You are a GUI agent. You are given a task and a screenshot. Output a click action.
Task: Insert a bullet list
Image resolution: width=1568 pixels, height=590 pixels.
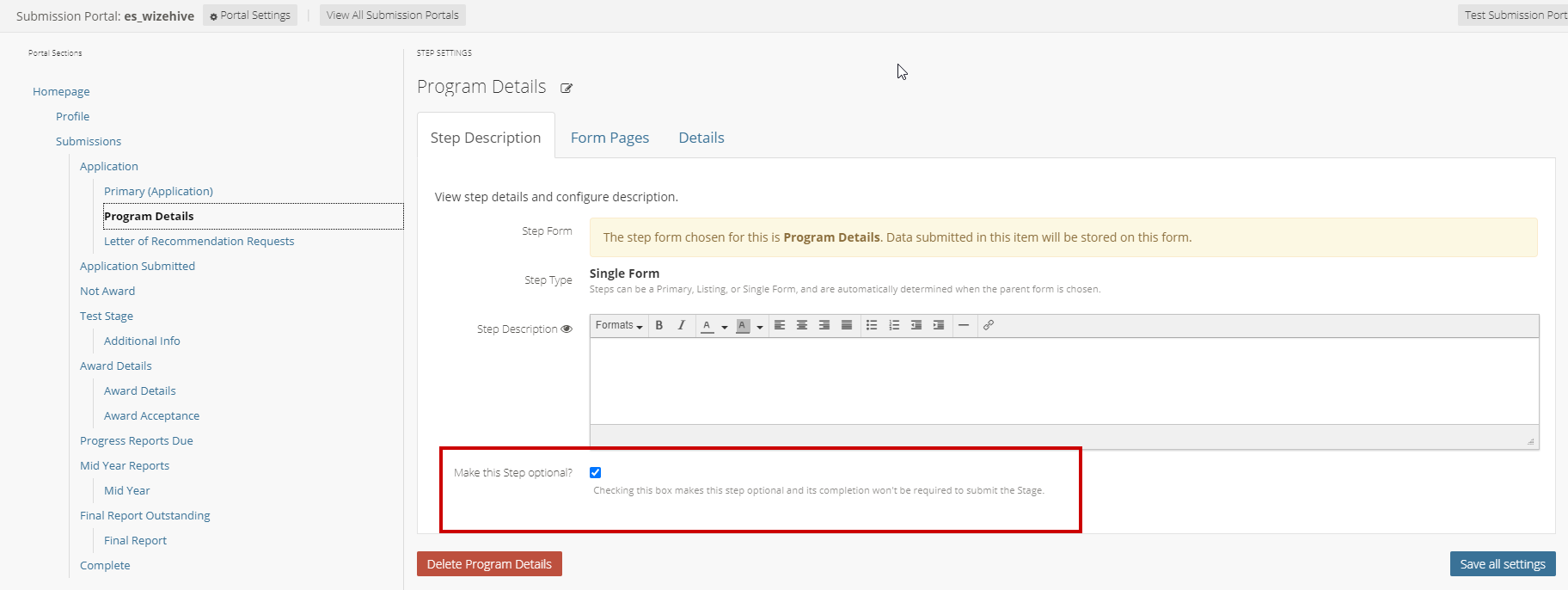(x=872, y=325)
